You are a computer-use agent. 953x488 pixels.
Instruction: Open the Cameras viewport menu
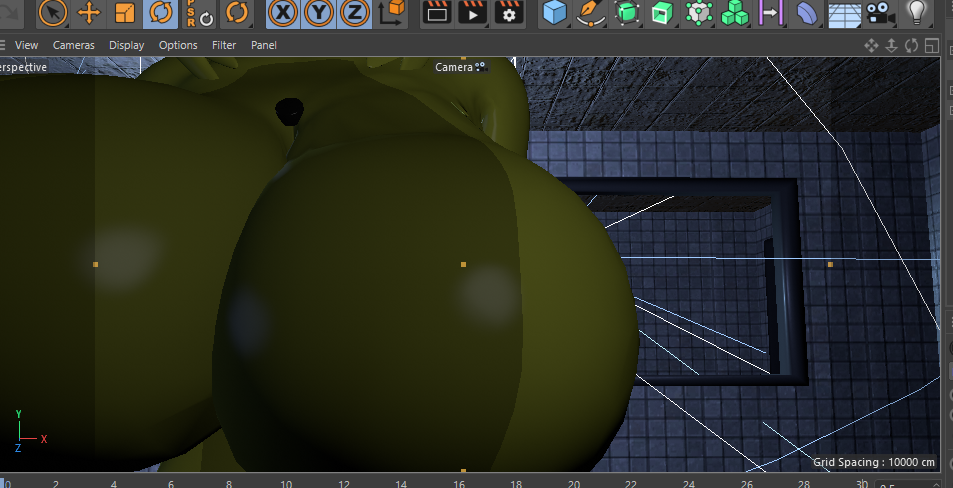click(x=74, y=45)
